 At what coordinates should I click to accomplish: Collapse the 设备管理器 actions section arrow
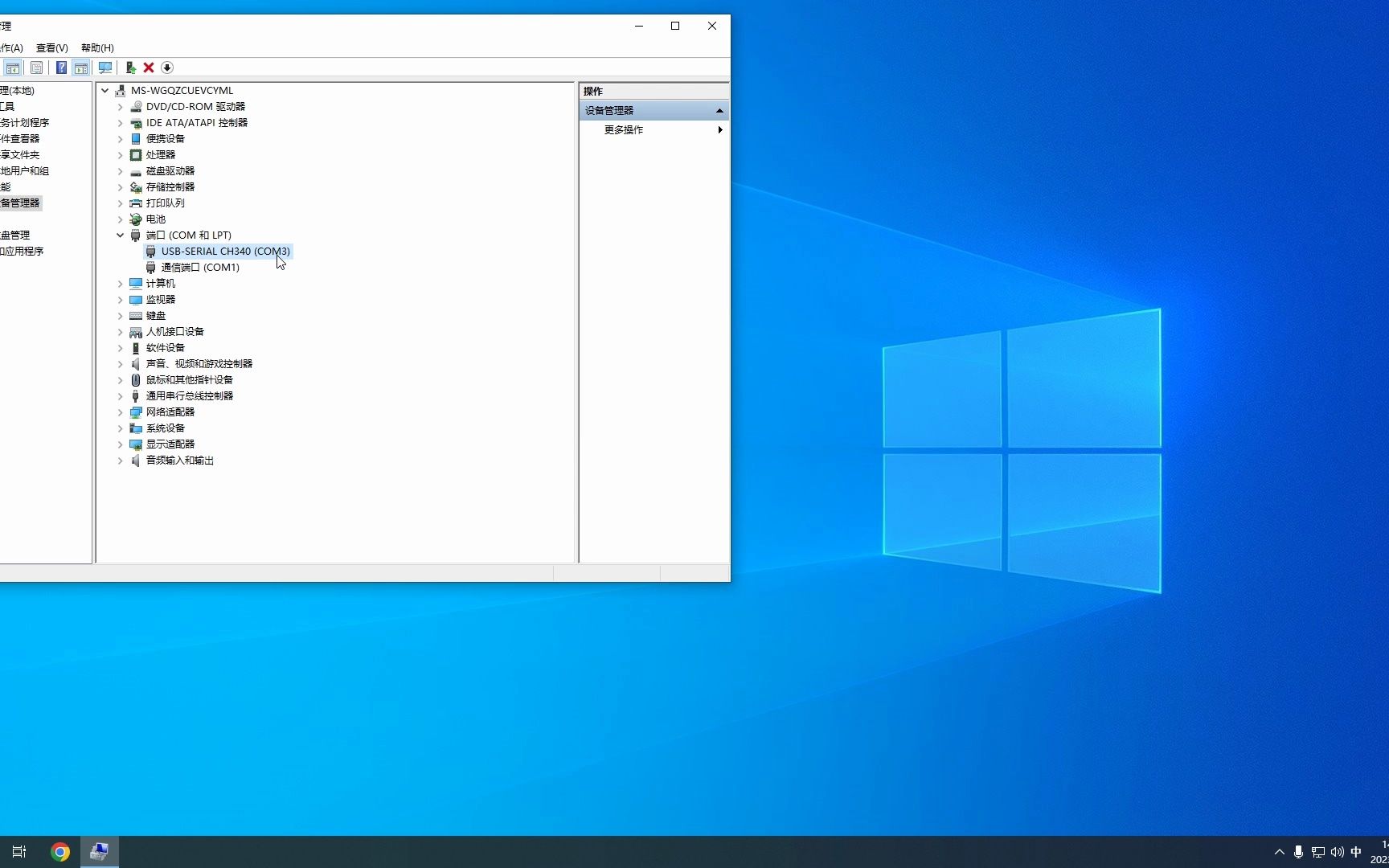coord(719,110)
